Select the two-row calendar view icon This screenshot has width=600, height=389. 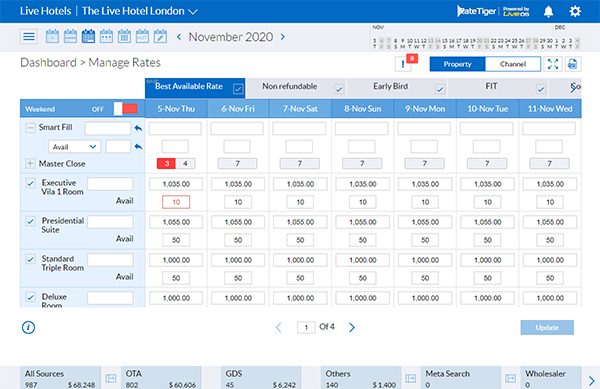point(70,37)
